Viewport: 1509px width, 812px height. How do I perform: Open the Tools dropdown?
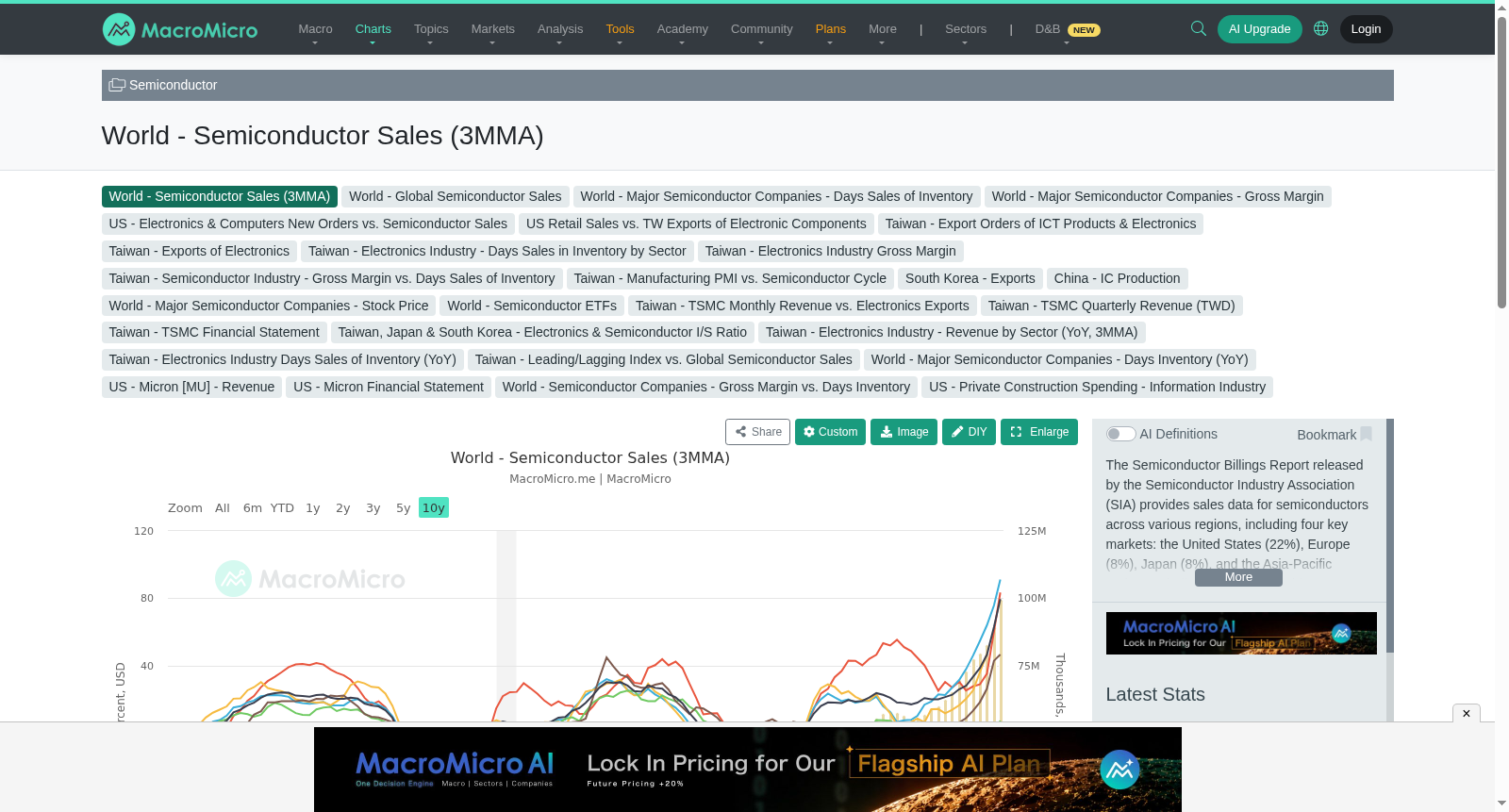point(620,29)
